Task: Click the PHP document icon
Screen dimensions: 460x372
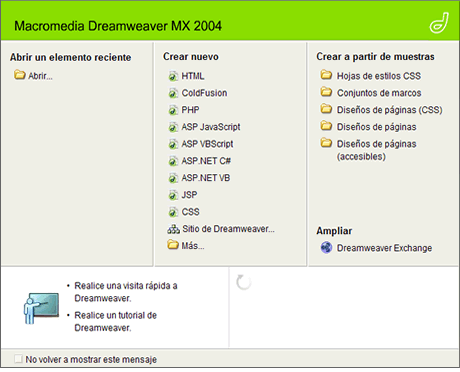Action: tap(173, 110)
